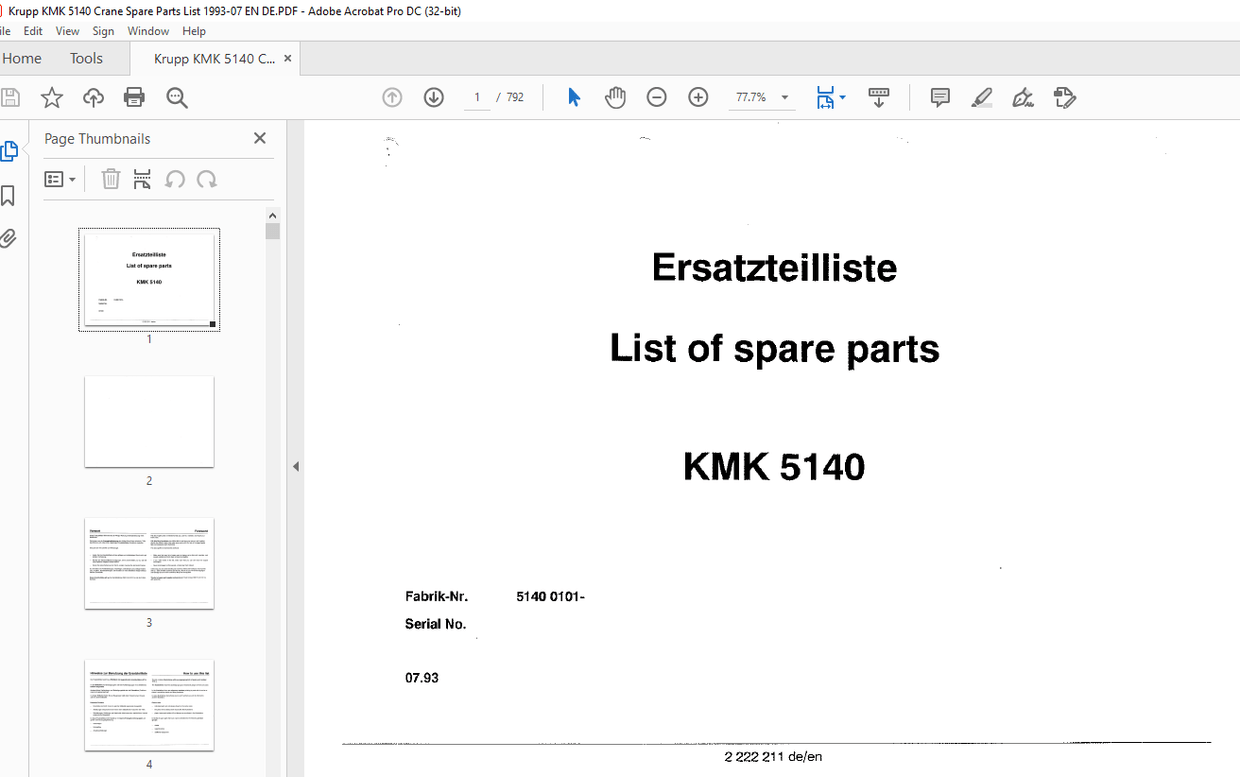1240x777 pixels.
Task: Toggle zoom out on the page
Action: click(x=656, y=97)
